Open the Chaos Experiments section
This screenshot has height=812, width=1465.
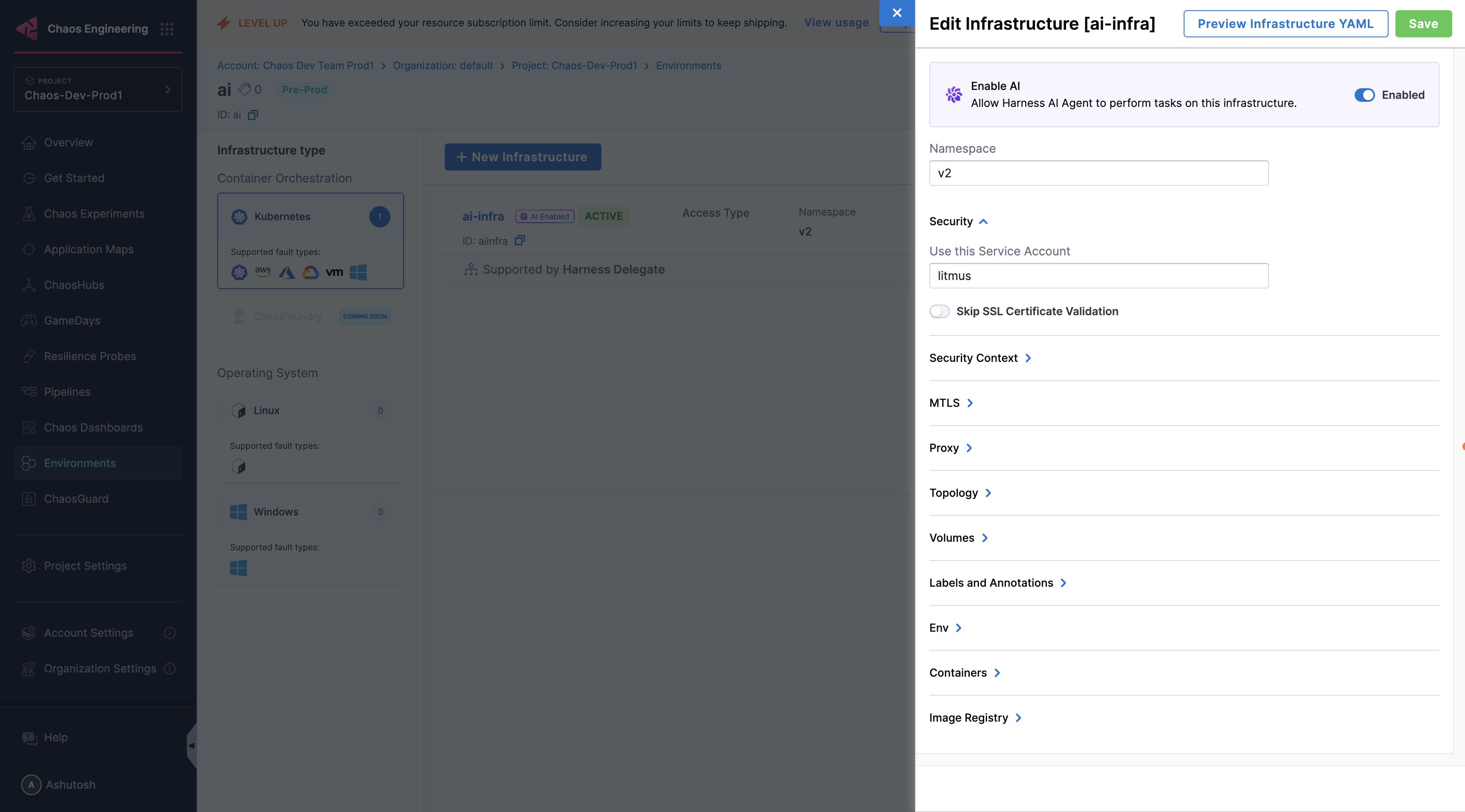point(94,213)
